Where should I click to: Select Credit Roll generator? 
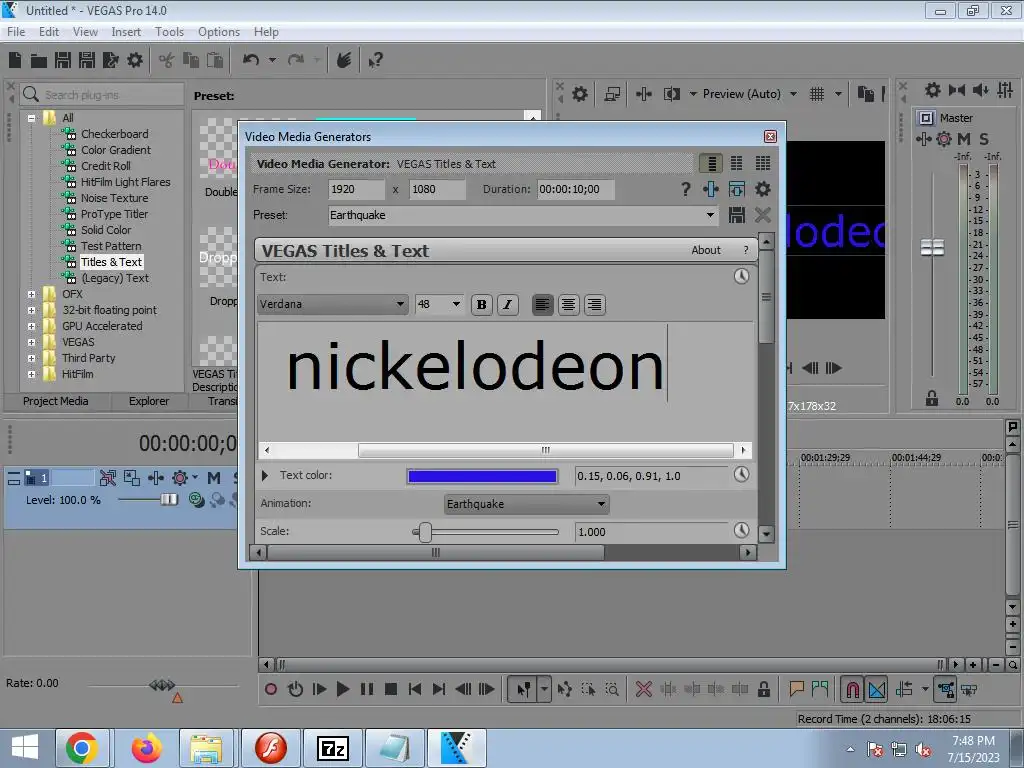[106, 166]
